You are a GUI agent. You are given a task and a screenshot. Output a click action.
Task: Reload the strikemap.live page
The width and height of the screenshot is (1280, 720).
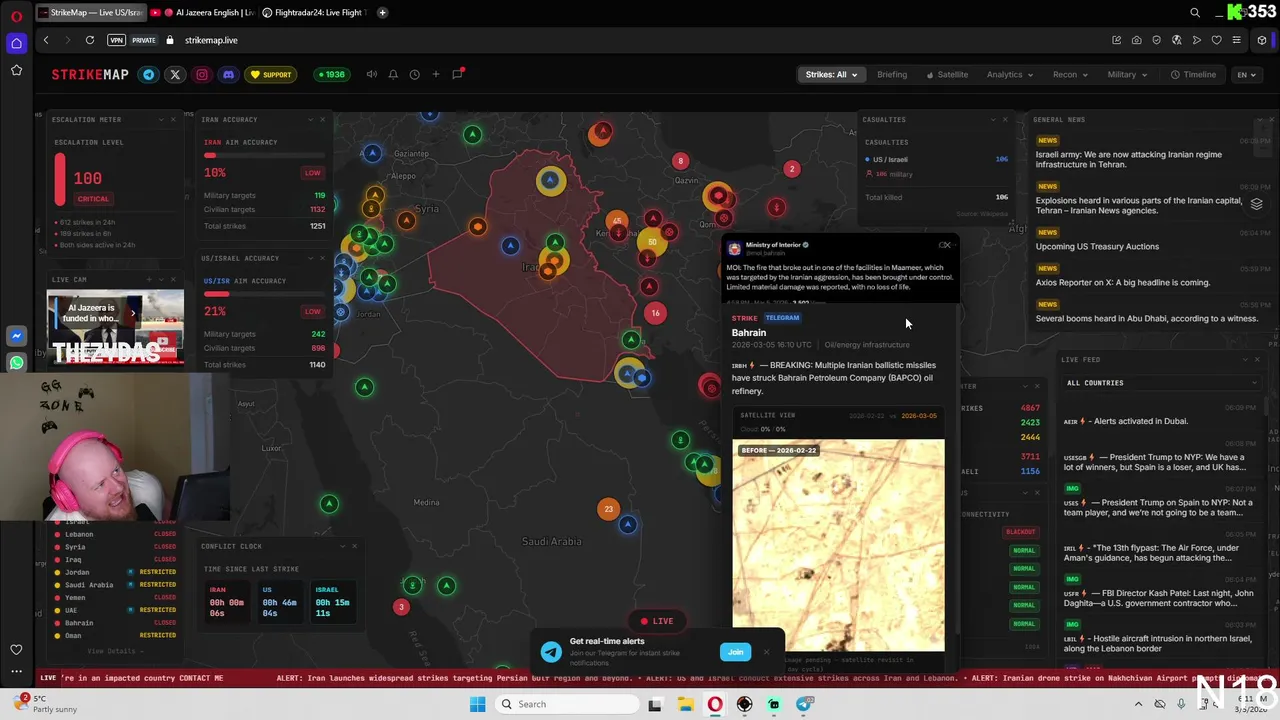[90, 40]
